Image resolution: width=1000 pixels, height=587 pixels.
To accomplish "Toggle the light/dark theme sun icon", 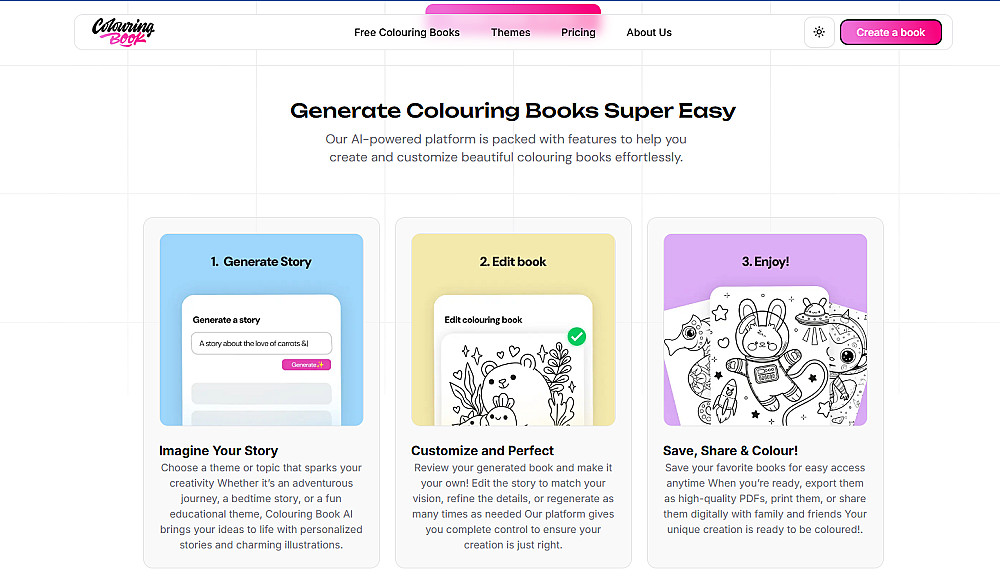I will click(x=819, y=32).
